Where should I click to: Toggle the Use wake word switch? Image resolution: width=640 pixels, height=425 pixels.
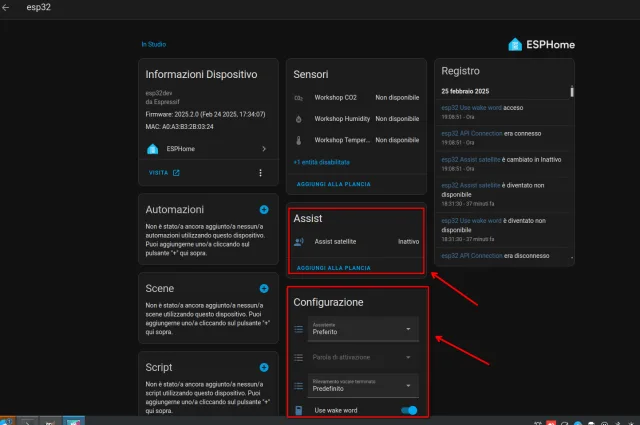408,410
